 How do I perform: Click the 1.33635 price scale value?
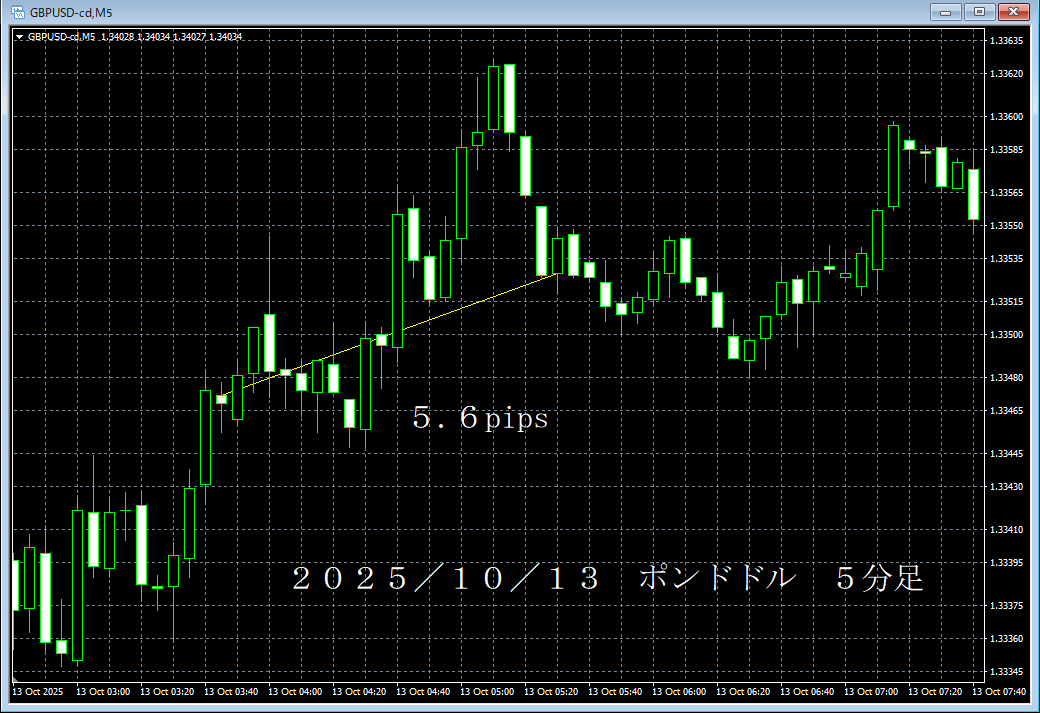1006,40
